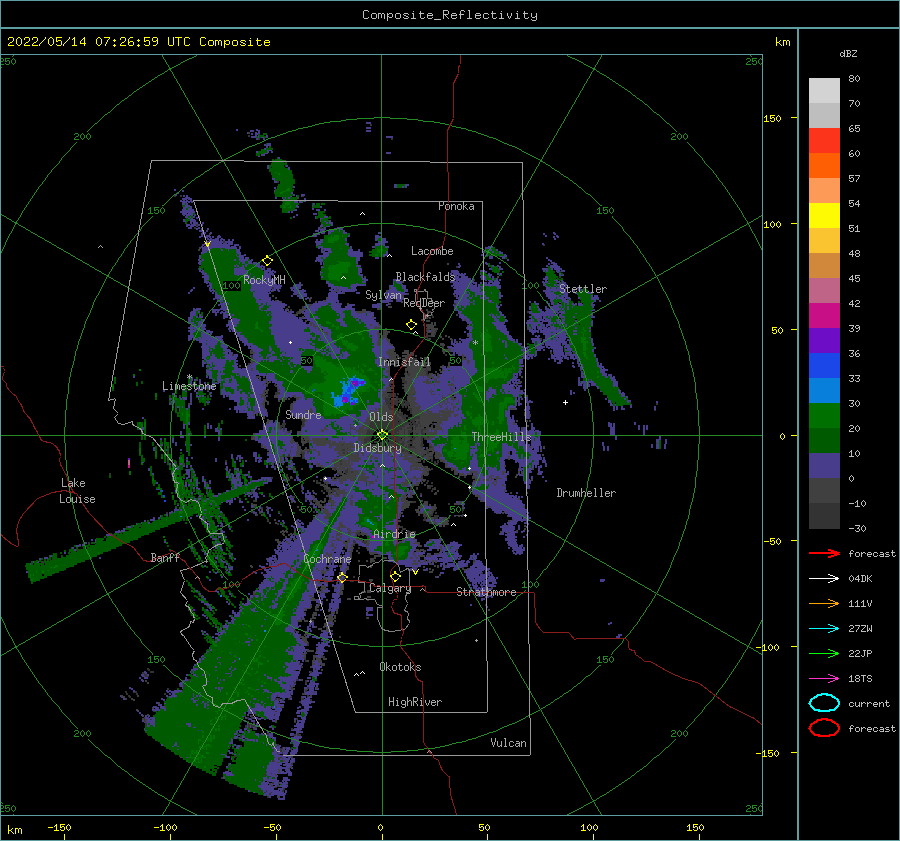
Task: Click the Blackfalds city label
Action: click(x=425, y=277)
